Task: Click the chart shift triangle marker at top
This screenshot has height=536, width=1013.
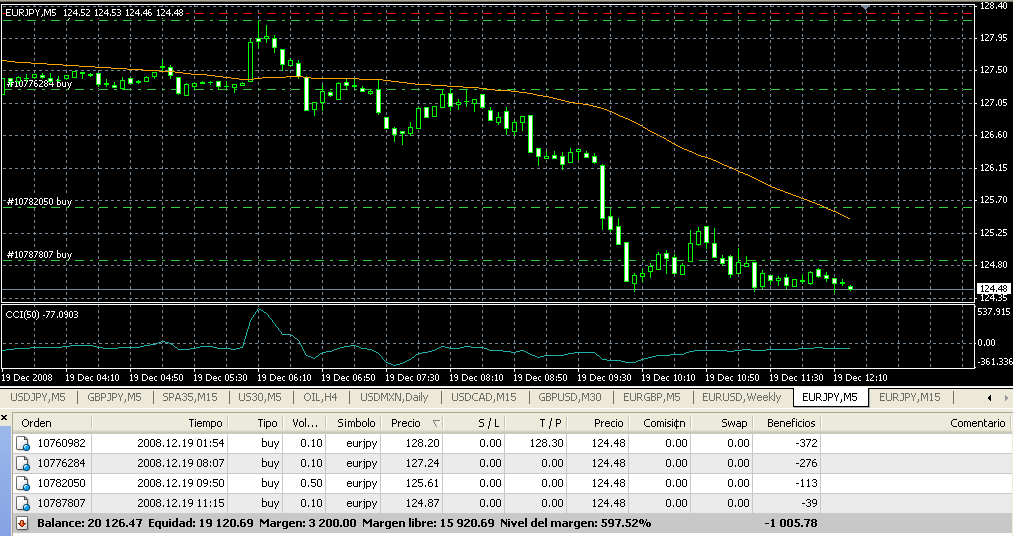Action: (x=867, y=8)
